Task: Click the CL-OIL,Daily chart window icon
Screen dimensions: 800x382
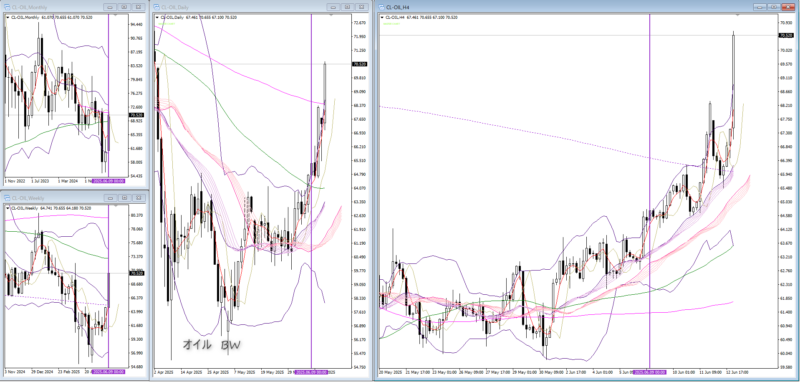Action: [157, 7]
